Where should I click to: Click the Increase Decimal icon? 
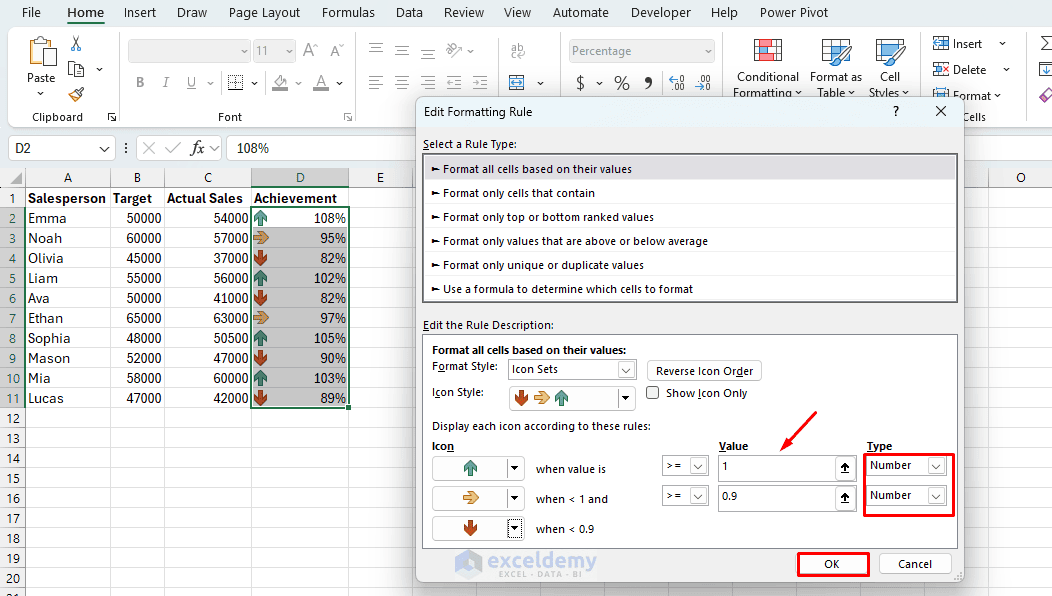[677, 83]
